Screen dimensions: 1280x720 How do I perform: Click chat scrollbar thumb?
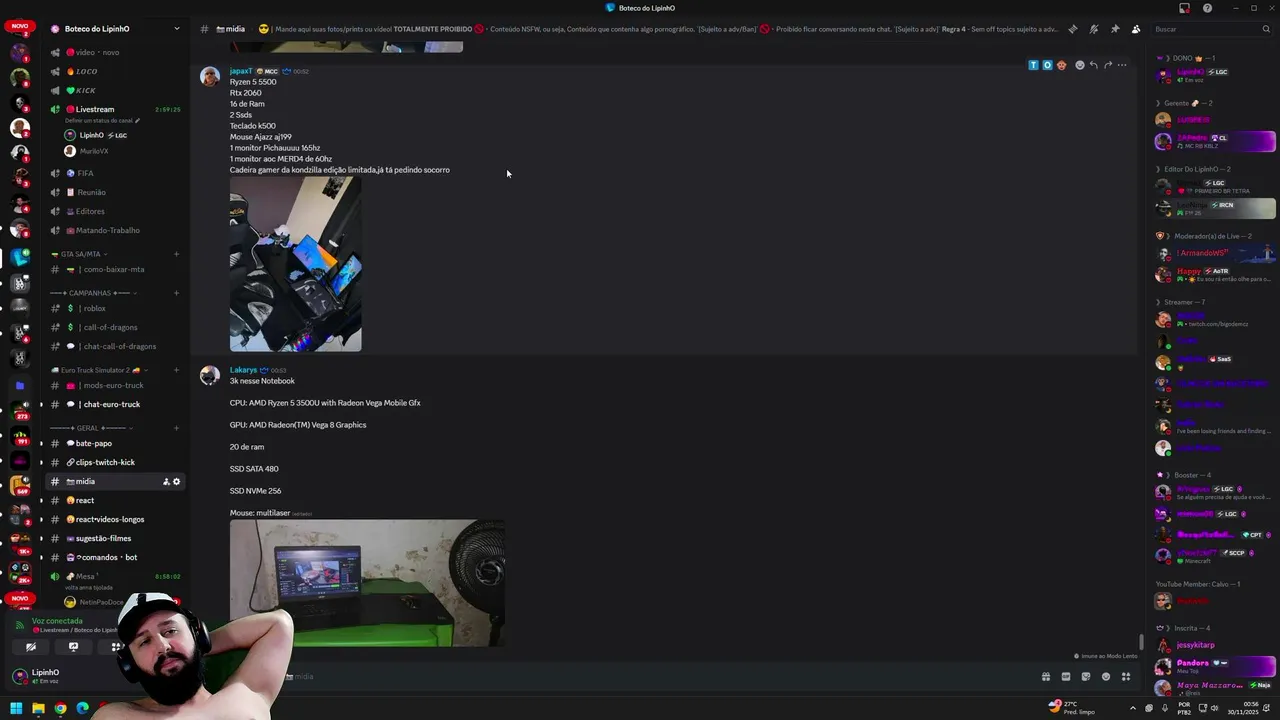click(x=1141, y=642)
